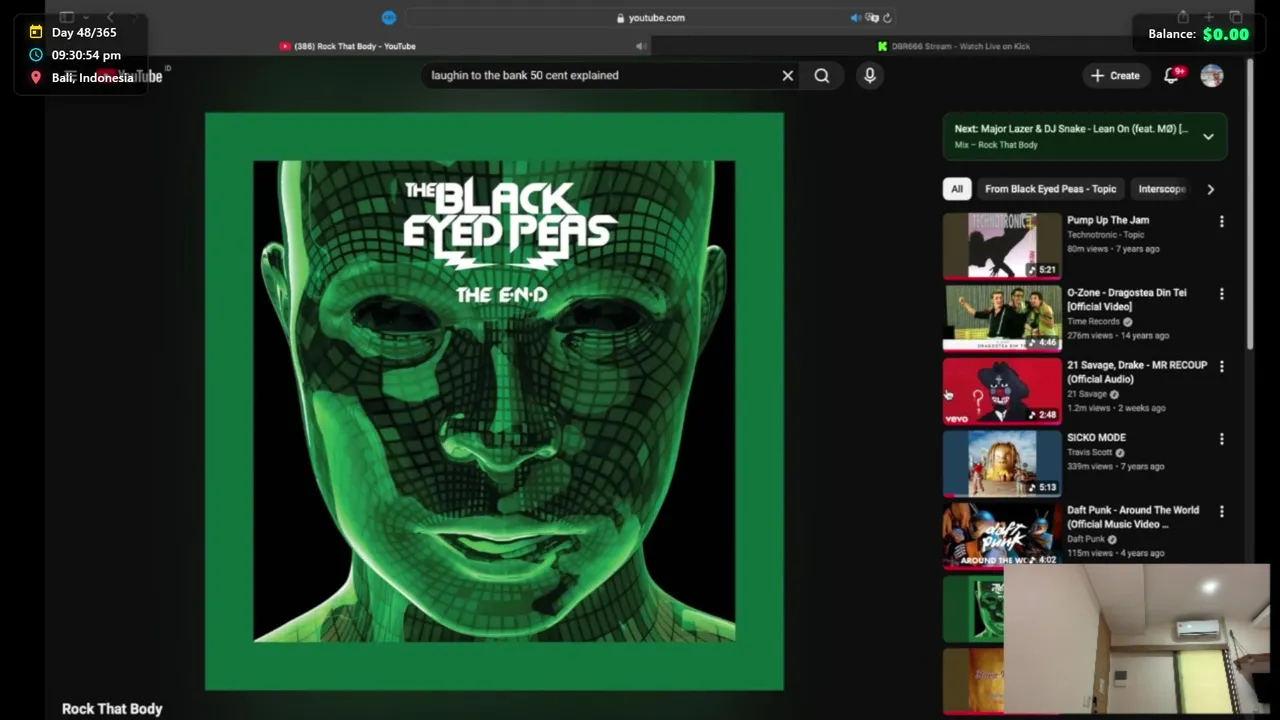The image size is (1280, 720).
Task: Select the All filter chip
Action: point(957,189)
